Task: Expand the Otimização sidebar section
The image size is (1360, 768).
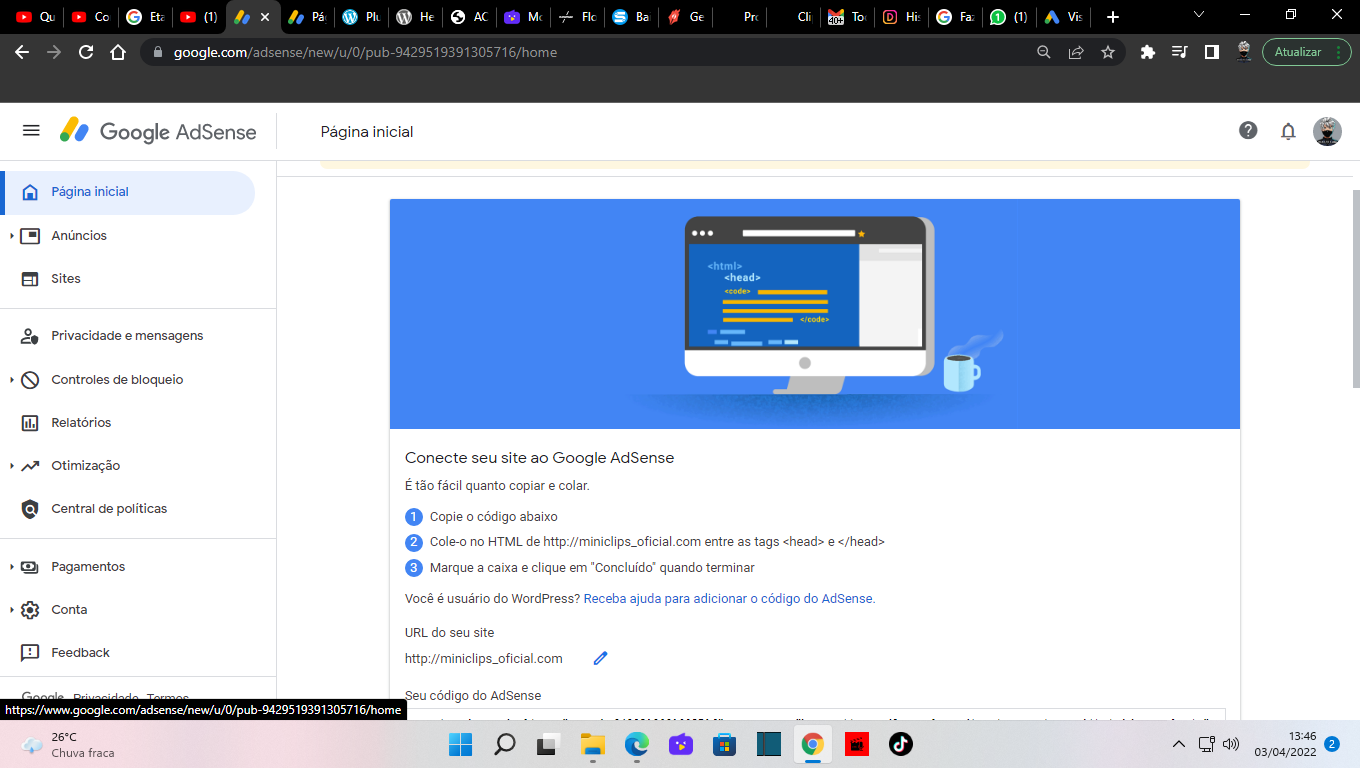Action: (11, 466)
